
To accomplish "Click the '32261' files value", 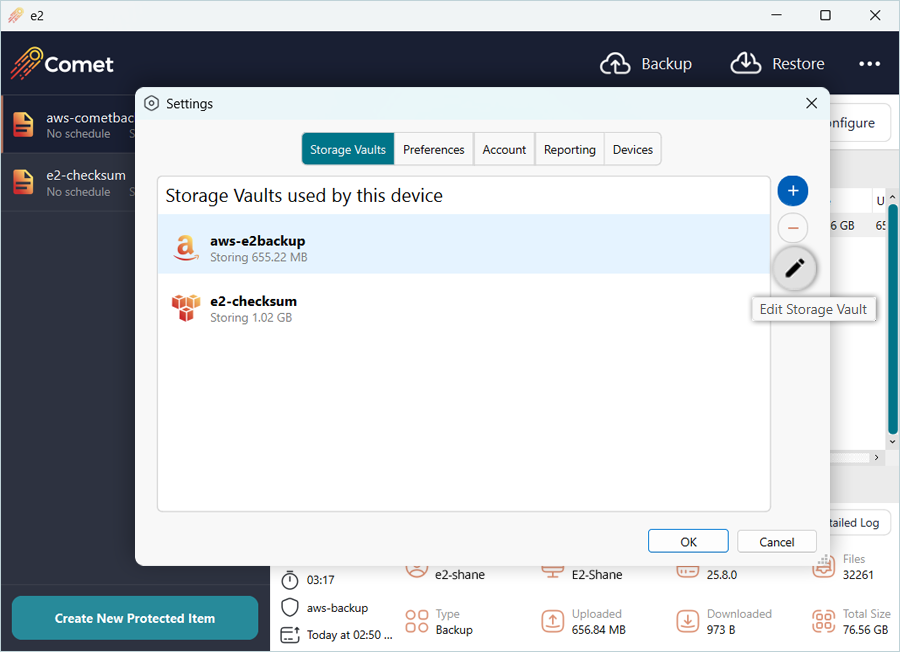I will point(858,575).
